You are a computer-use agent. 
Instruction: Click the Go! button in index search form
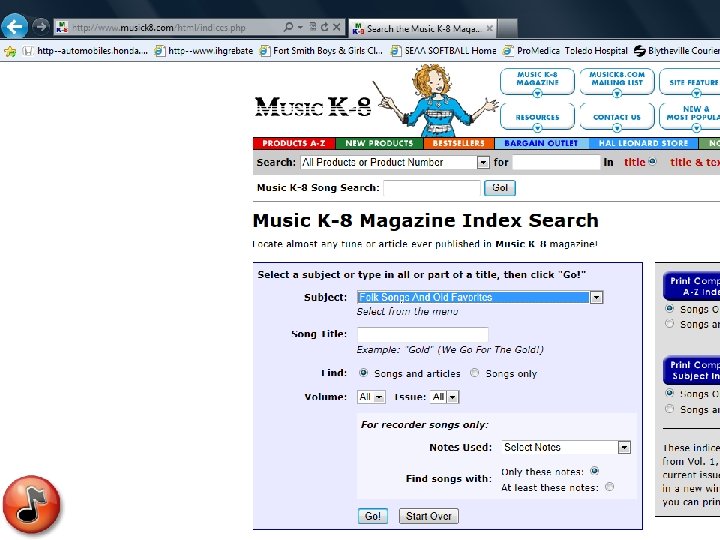(372, 516)
